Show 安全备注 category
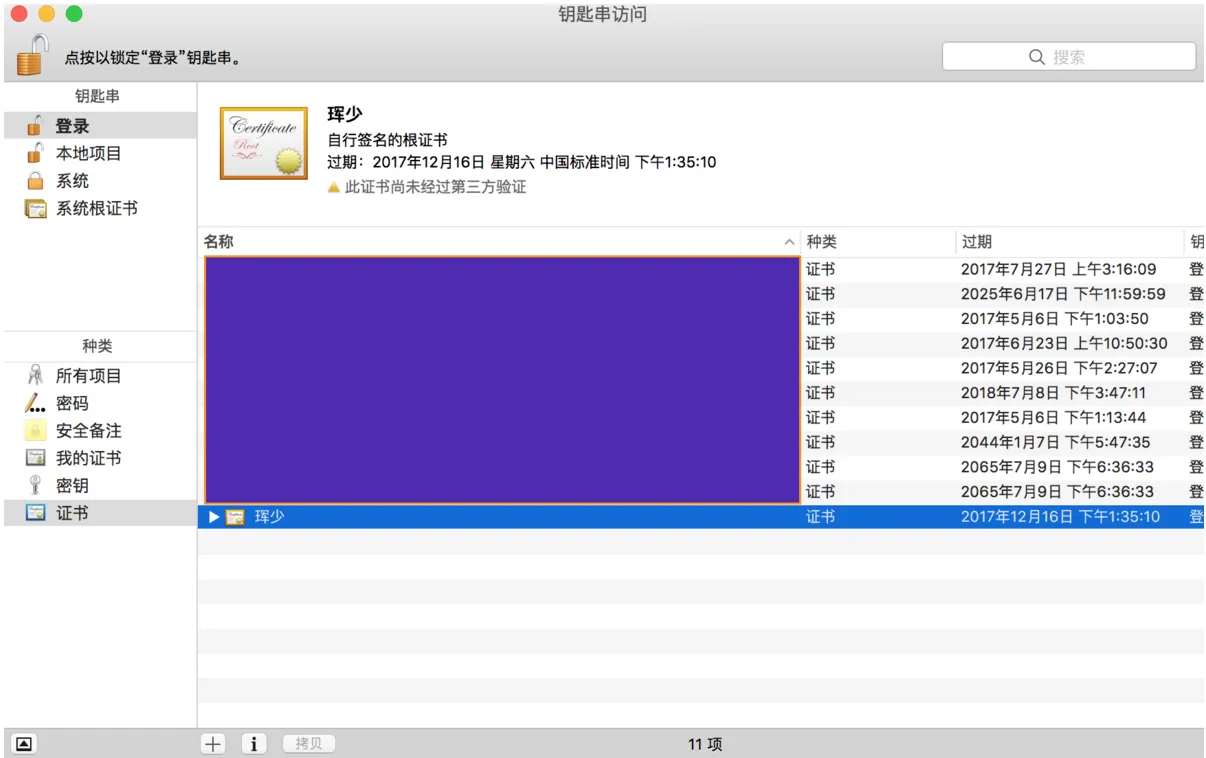The width and height of the screenshot is (1206, 758). click(99, 431)
